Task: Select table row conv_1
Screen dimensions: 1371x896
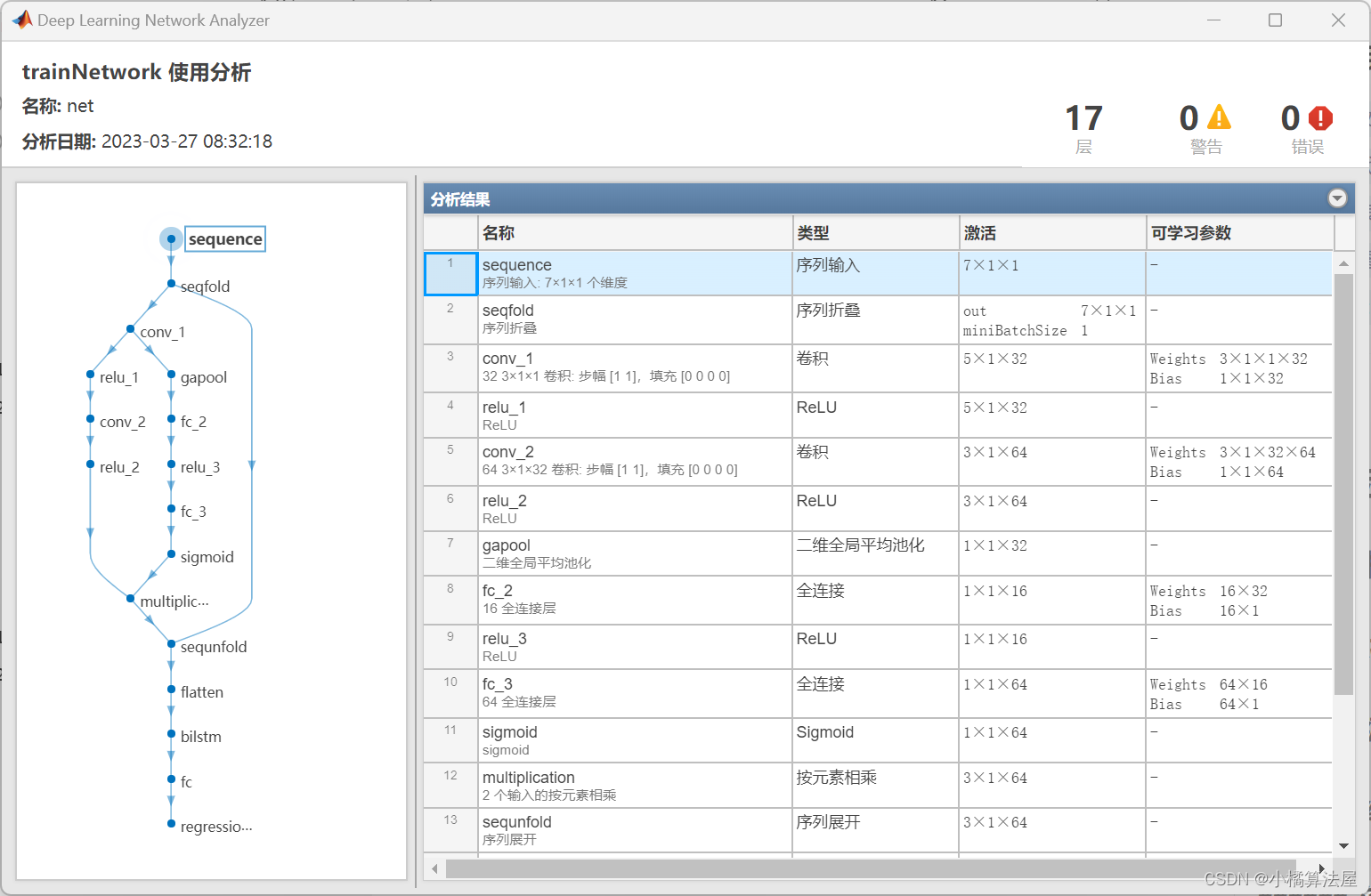Action: click(x=878, y=368)
